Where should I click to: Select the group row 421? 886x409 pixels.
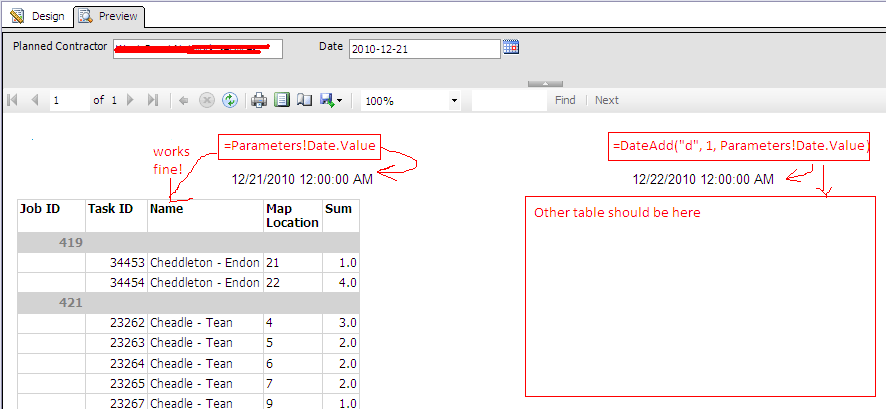188,303
